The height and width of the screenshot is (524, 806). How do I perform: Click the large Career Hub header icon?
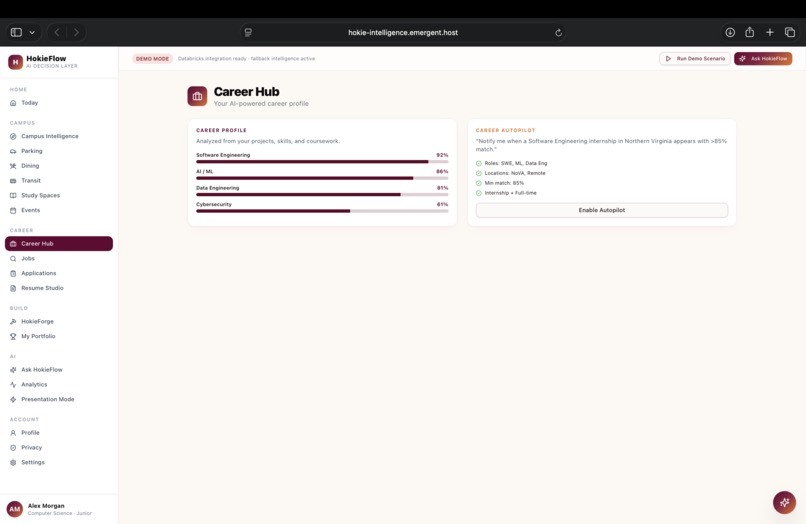pyautogui.click(x=197, y=96)
